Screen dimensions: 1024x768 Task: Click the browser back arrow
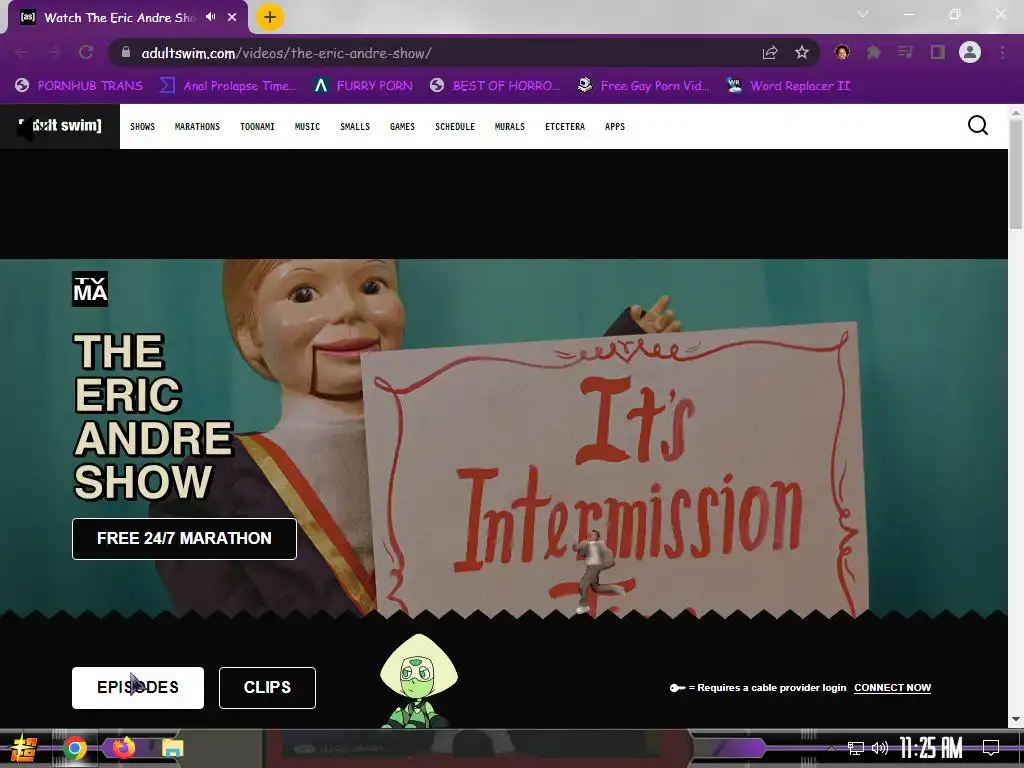(21, 53)
